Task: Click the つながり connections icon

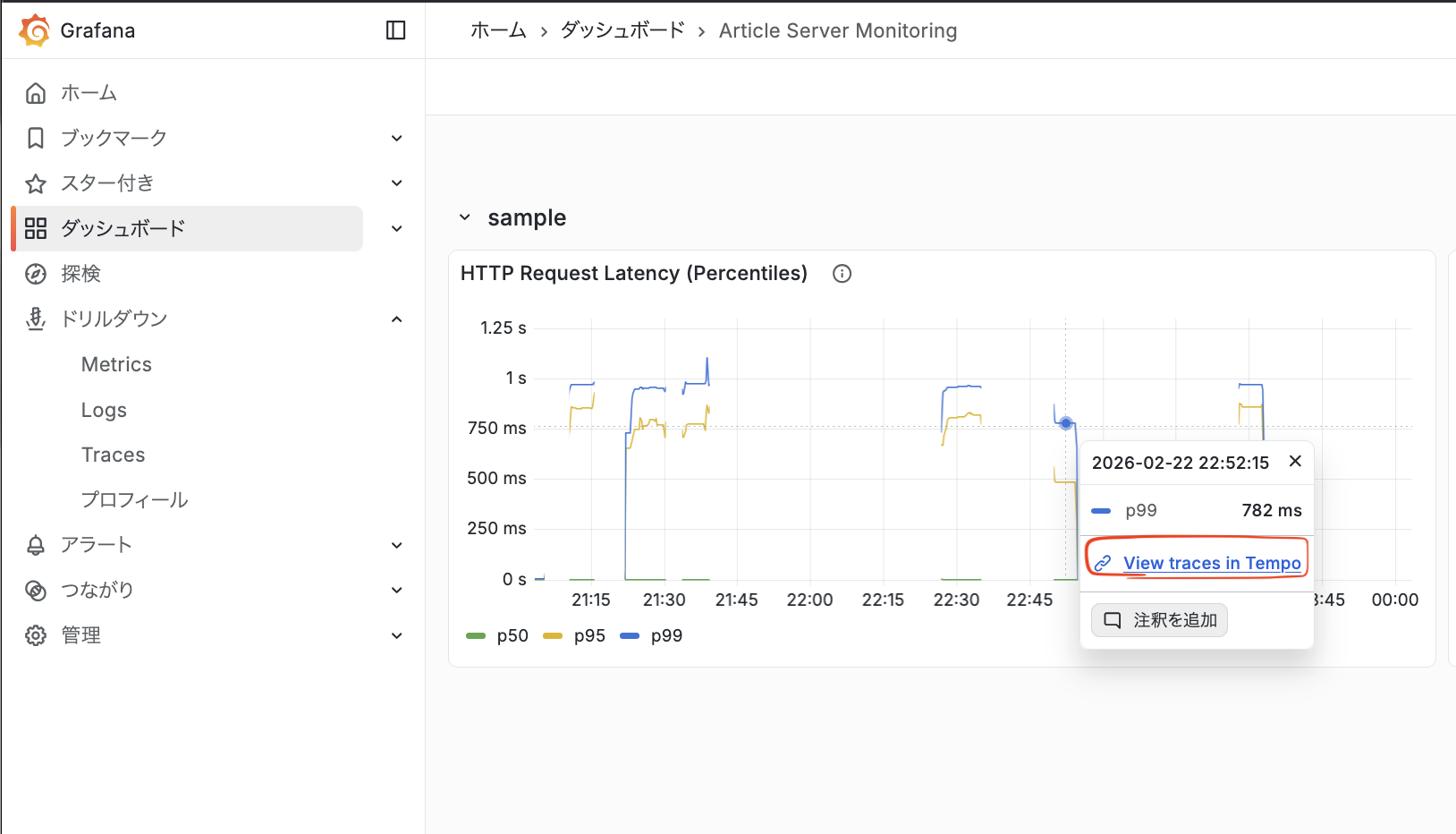Action: [x=36, y=590]
